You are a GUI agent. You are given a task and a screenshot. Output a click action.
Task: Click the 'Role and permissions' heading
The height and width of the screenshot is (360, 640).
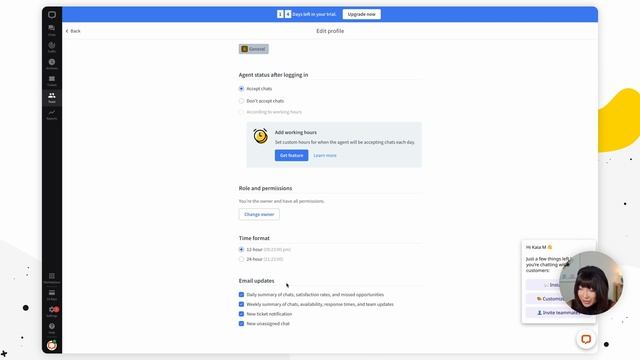pyautogui.click(x=265, y=188)
